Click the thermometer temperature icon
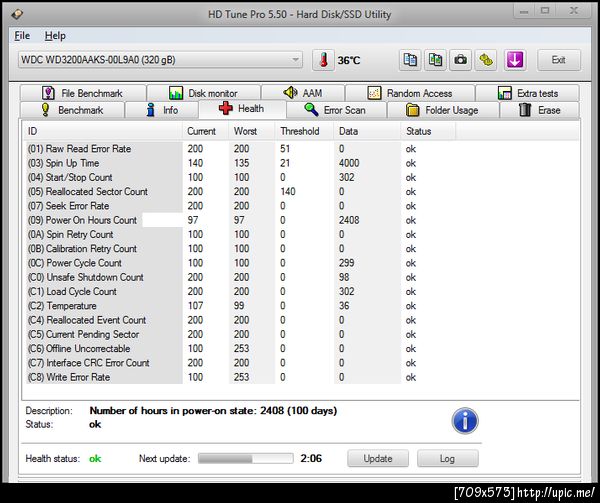This screenshot has width=600, height=503. [x=324, y=60]
